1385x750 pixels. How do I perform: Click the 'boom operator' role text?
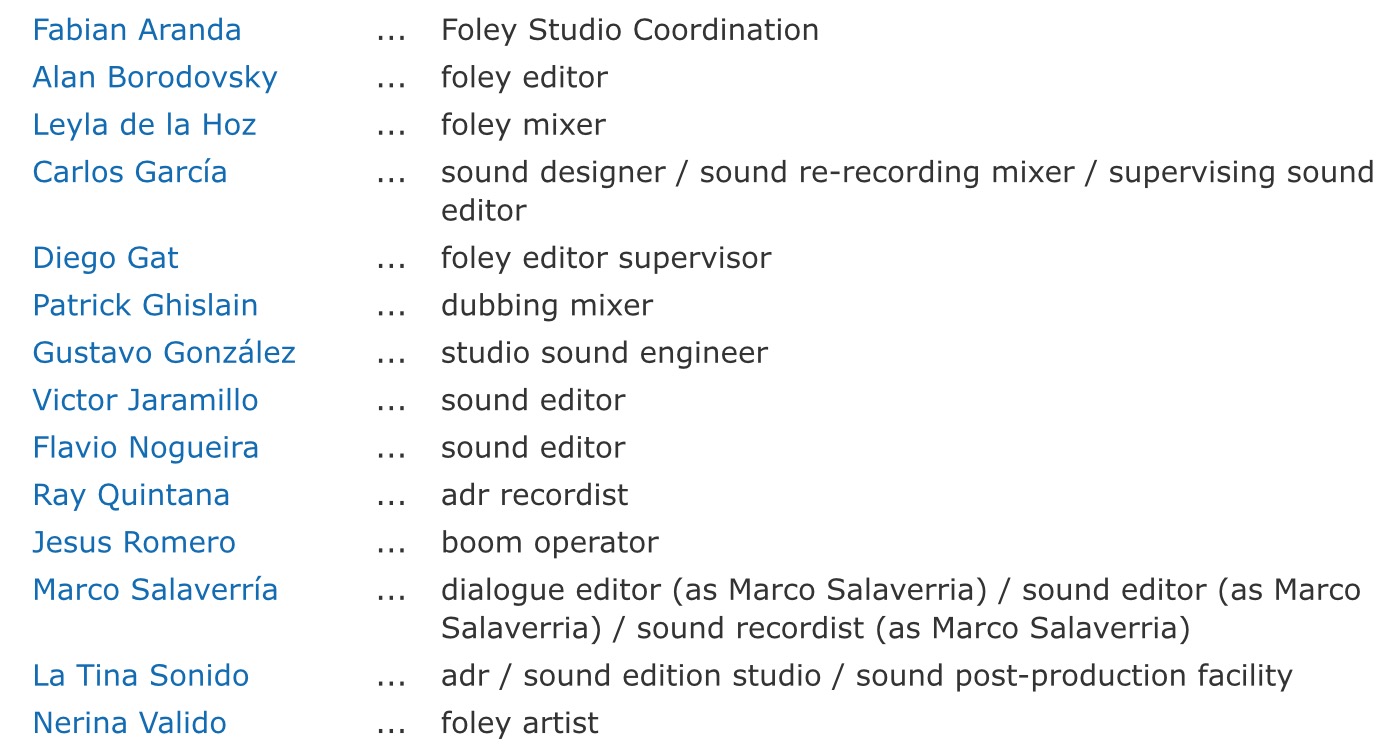point(549,542)
